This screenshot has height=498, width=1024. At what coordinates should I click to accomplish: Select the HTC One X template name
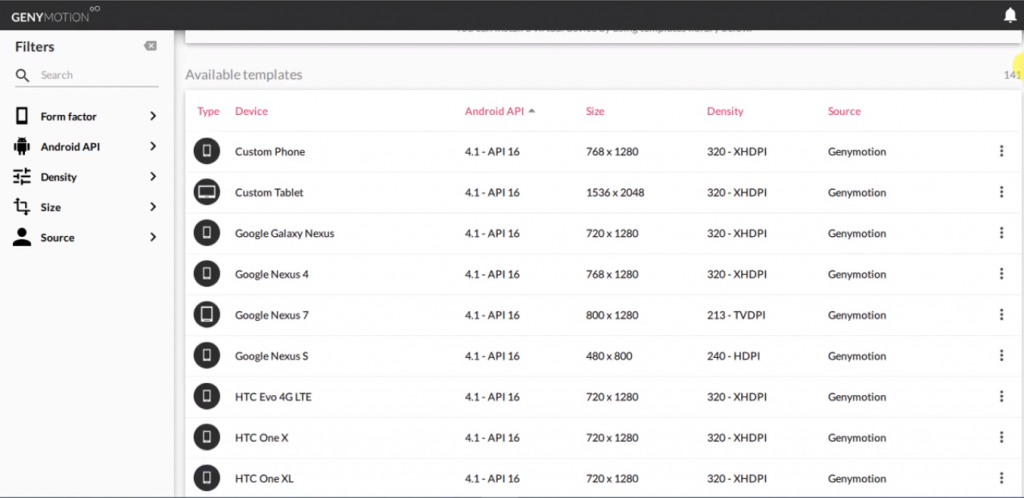(261, 438)
